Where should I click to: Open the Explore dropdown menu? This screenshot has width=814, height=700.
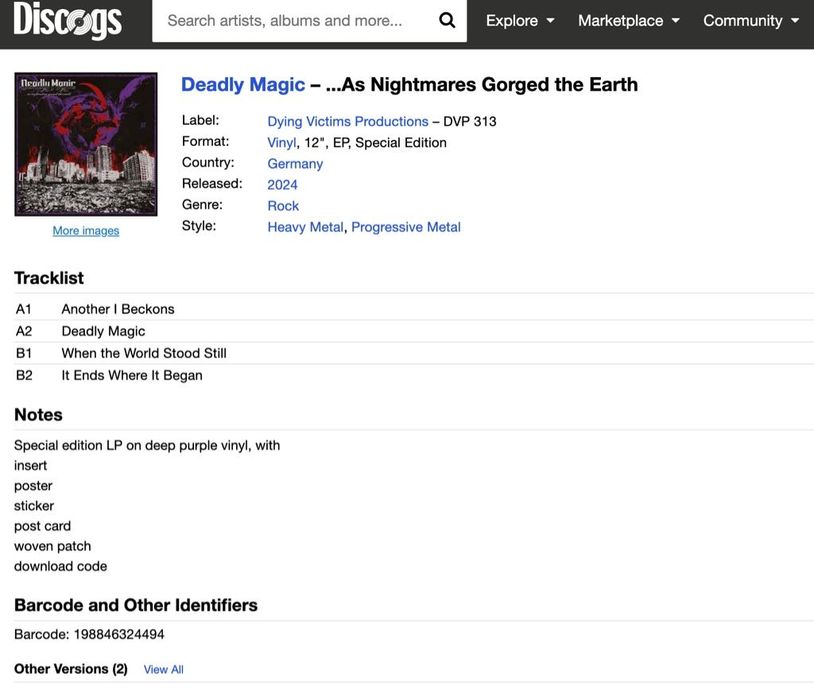(x=520, y=20)
